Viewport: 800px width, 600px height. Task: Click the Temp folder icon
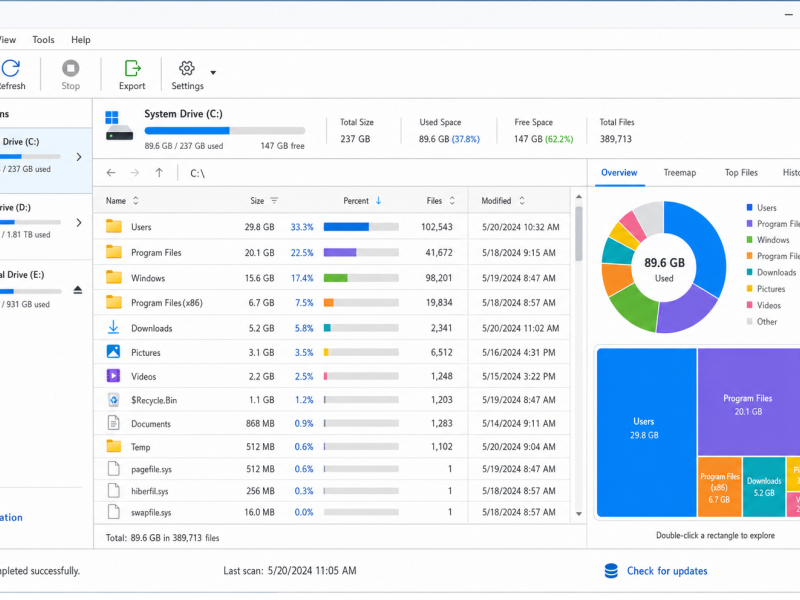(114, 446)
